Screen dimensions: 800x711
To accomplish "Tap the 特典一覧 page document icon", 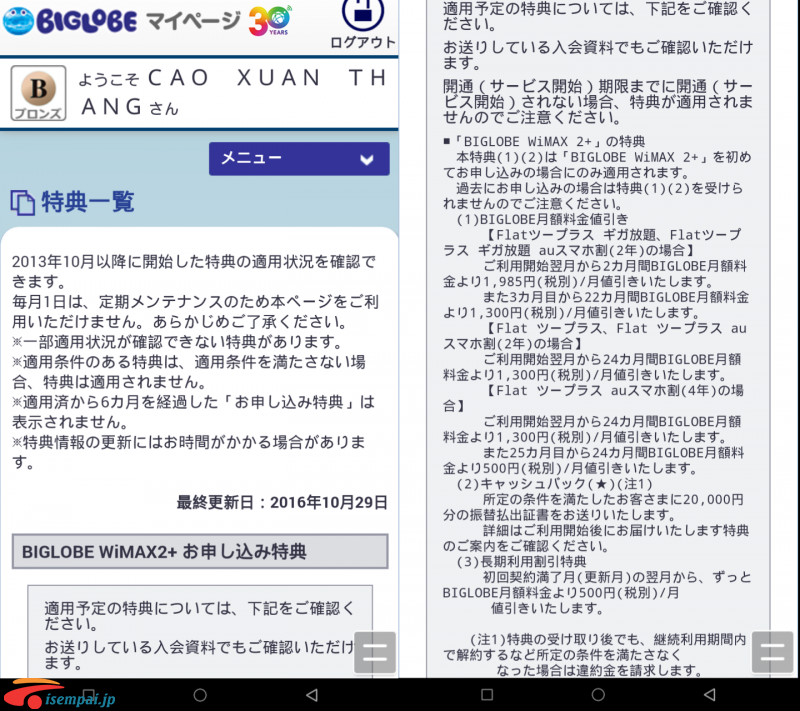I will [22, 202].
